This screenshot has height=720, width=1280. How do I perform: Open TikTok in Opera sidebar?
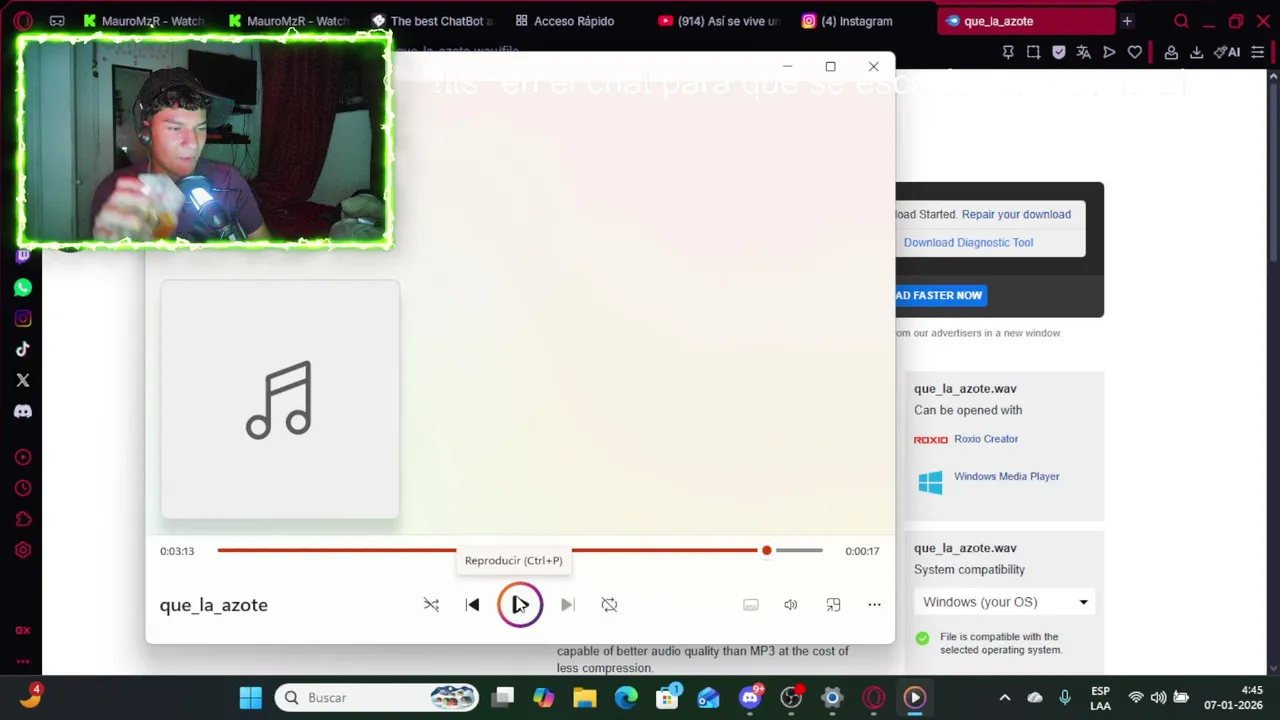pos(23,349)
